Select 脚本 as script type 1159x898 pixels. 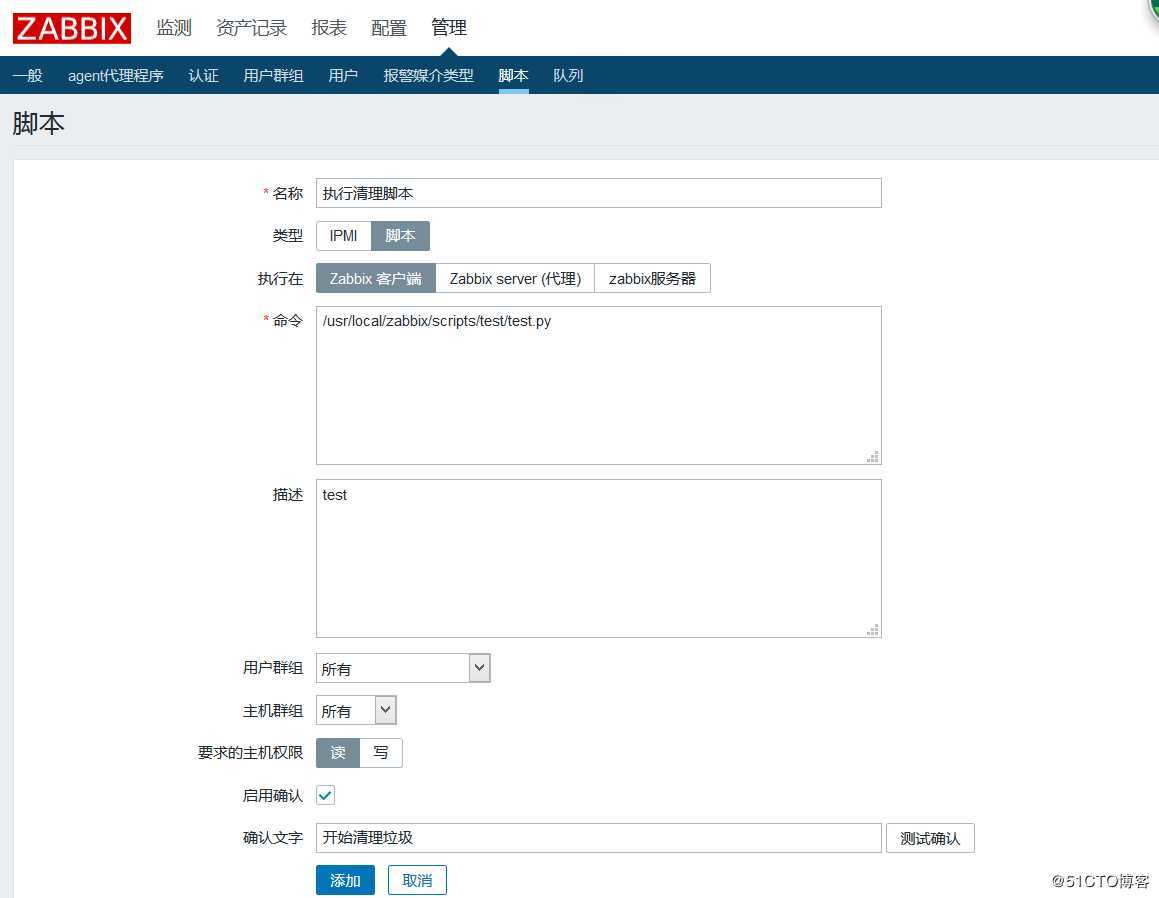tap(400, 236)
